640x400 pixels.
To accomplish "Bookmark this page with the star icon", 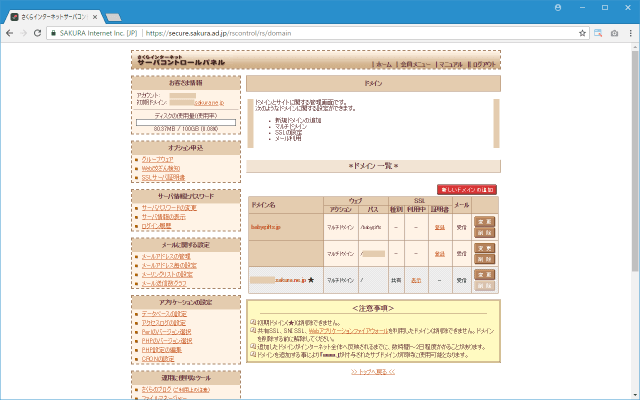I will pos(583,32).
